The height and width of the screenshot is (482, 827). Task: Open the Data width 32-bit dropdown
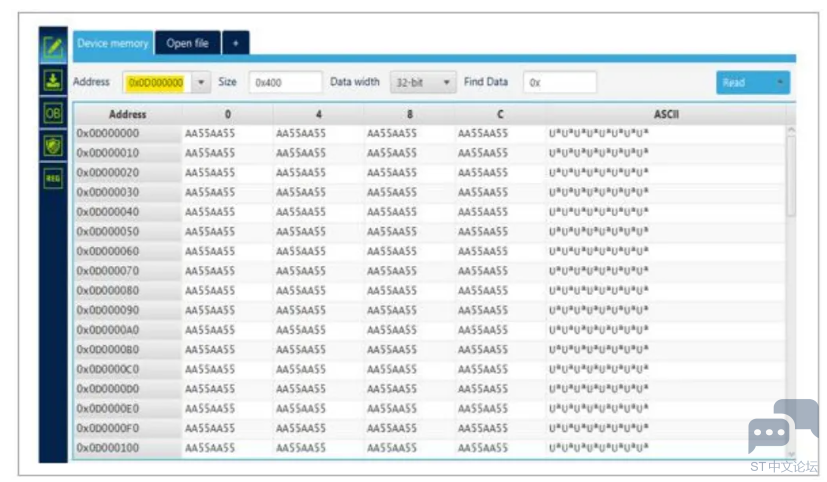[423, 83]
